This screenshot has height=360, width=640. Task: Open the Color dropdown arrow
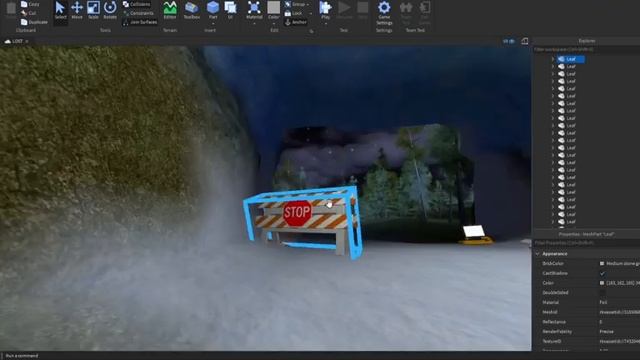pos(273,24)
